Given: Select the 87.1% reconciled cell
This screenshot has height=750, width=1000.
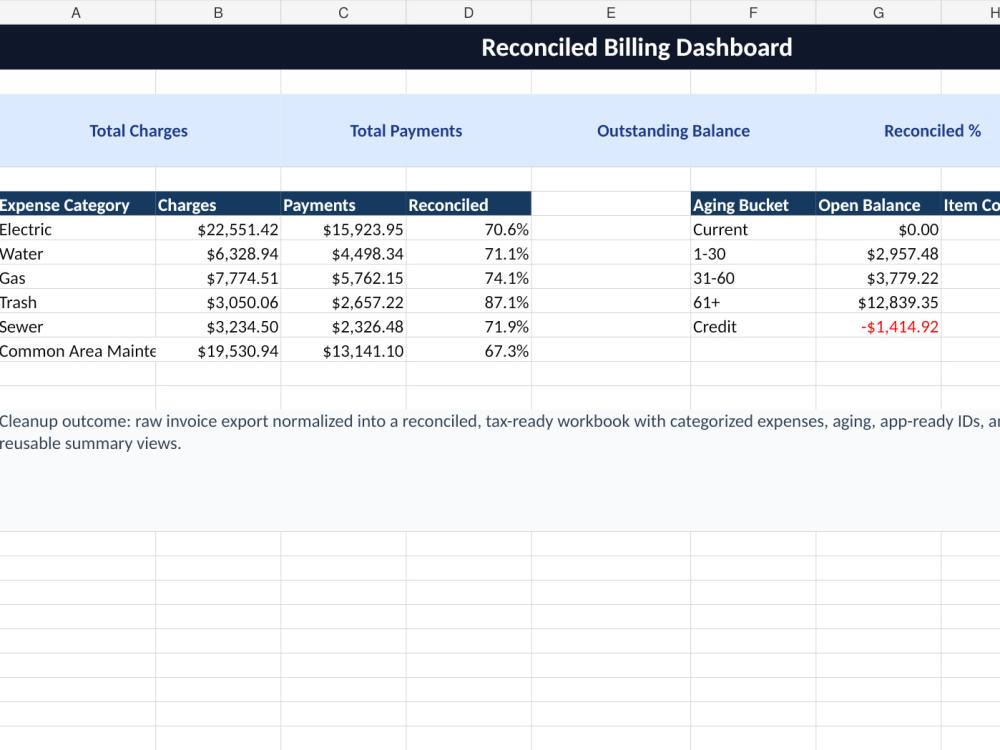Looking at the screenshot, I should tap(469, 301).
